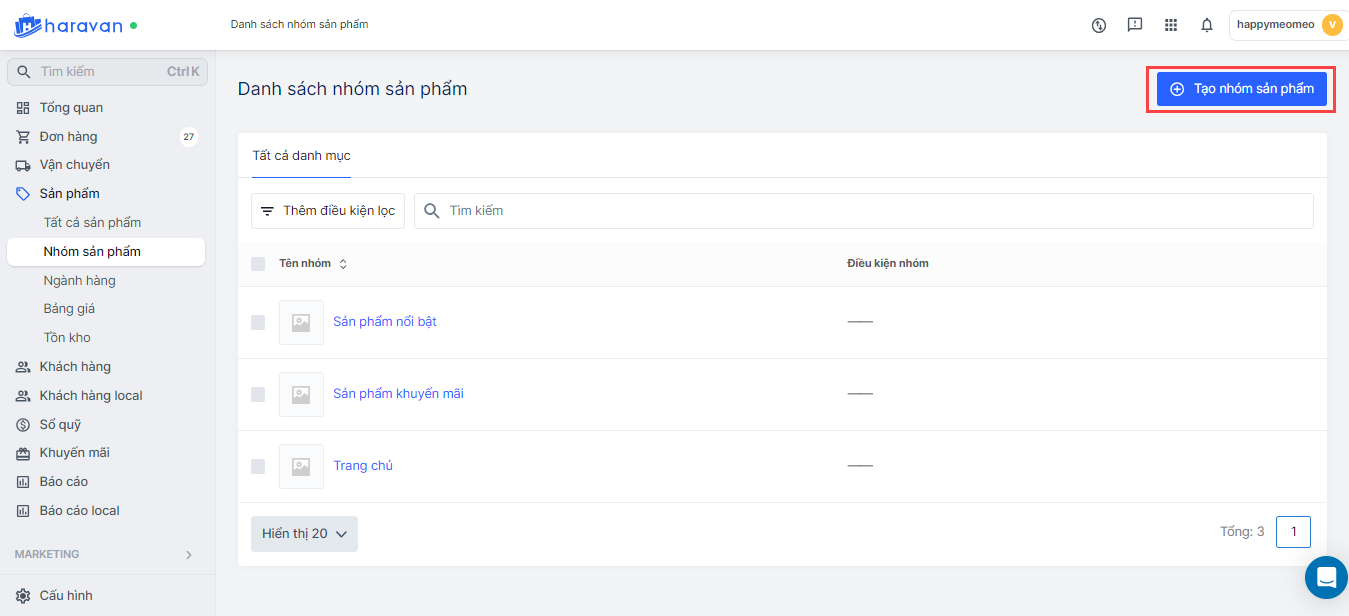Open the notifications bell icon

click(1207, 25)
